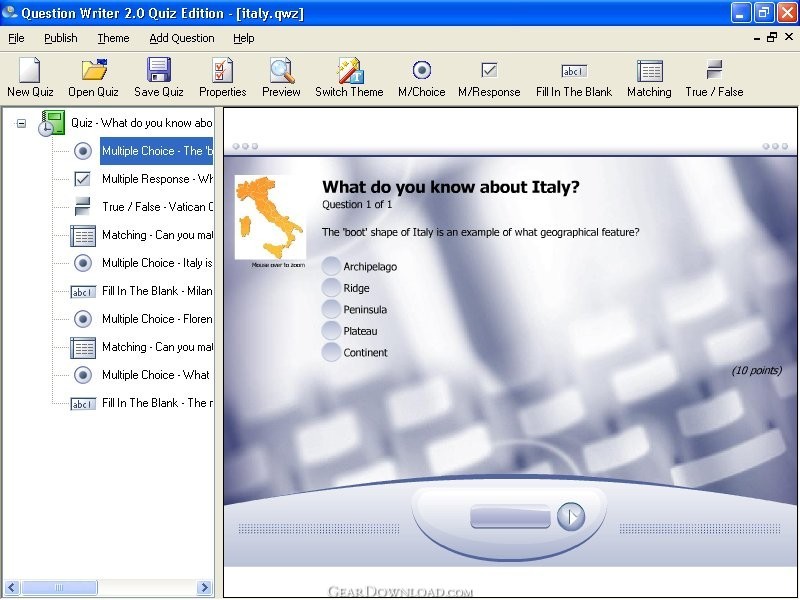Select the Continent answer option
This screenshot has height=600, width=800.
pos(331,352)
